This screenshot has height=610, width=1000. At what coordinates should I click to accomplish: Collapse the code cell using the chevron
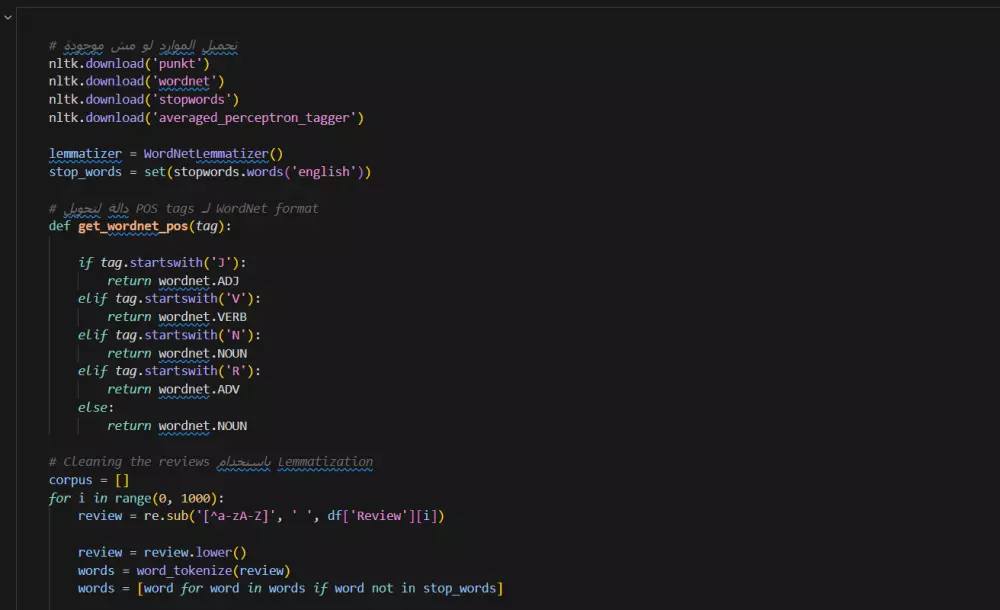8,17
